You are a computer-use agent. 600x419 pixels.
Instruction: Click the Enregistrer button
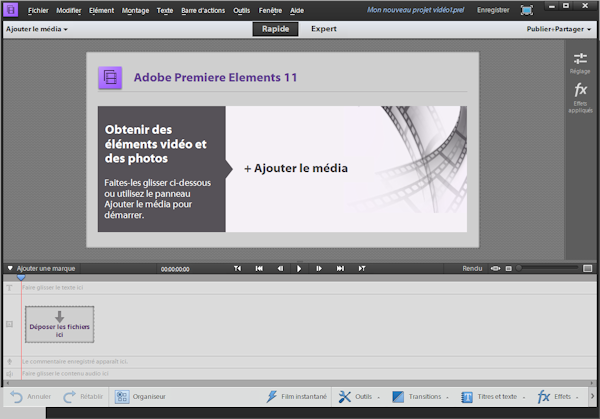click(x=491, y=10)
